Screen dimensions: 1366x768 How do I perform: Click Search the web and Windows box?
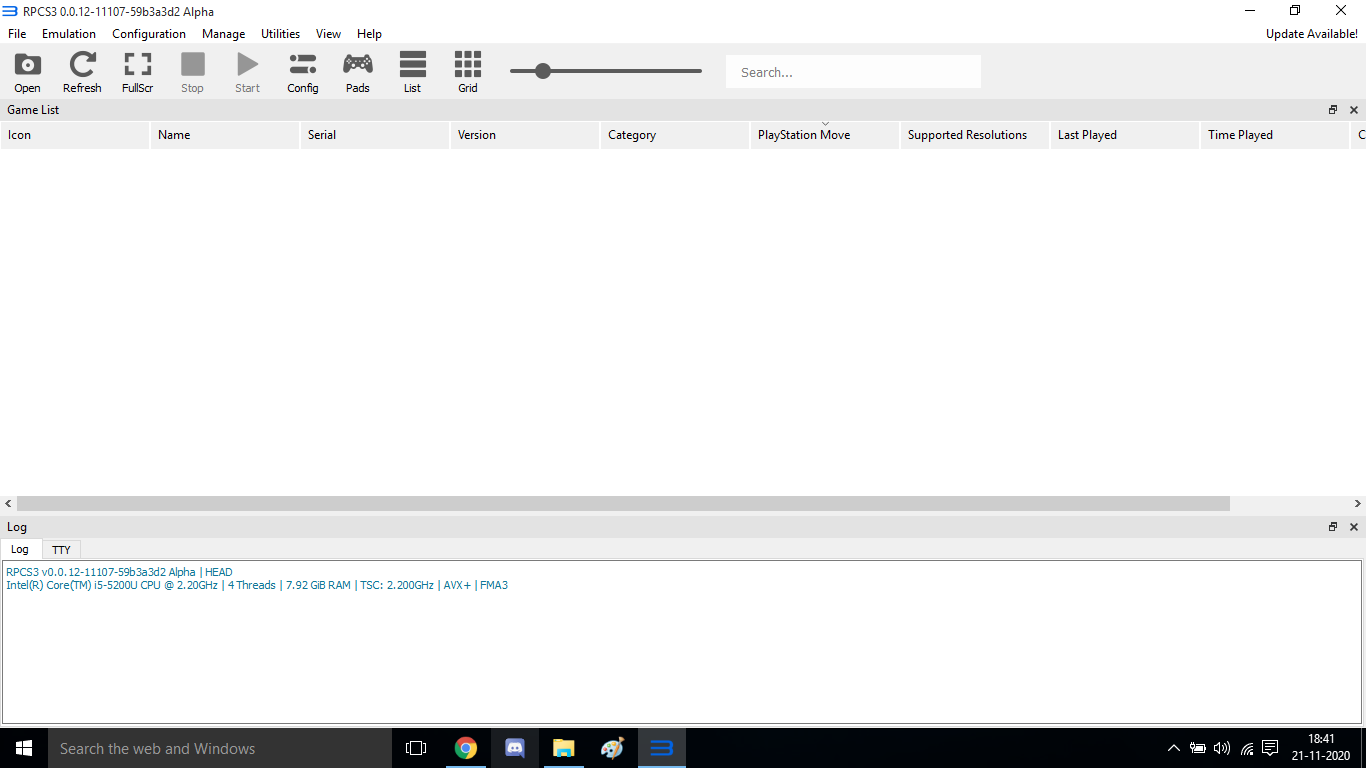click(220, 748)
